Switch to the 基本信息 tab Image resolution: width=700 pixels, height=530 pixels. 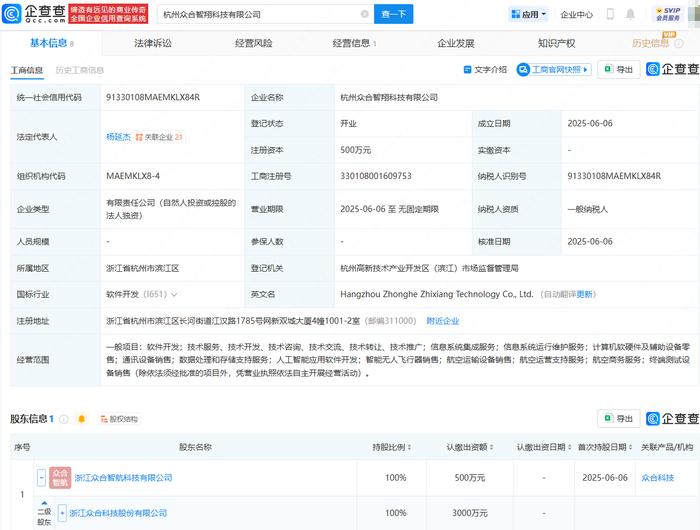(x=51, y=43)
